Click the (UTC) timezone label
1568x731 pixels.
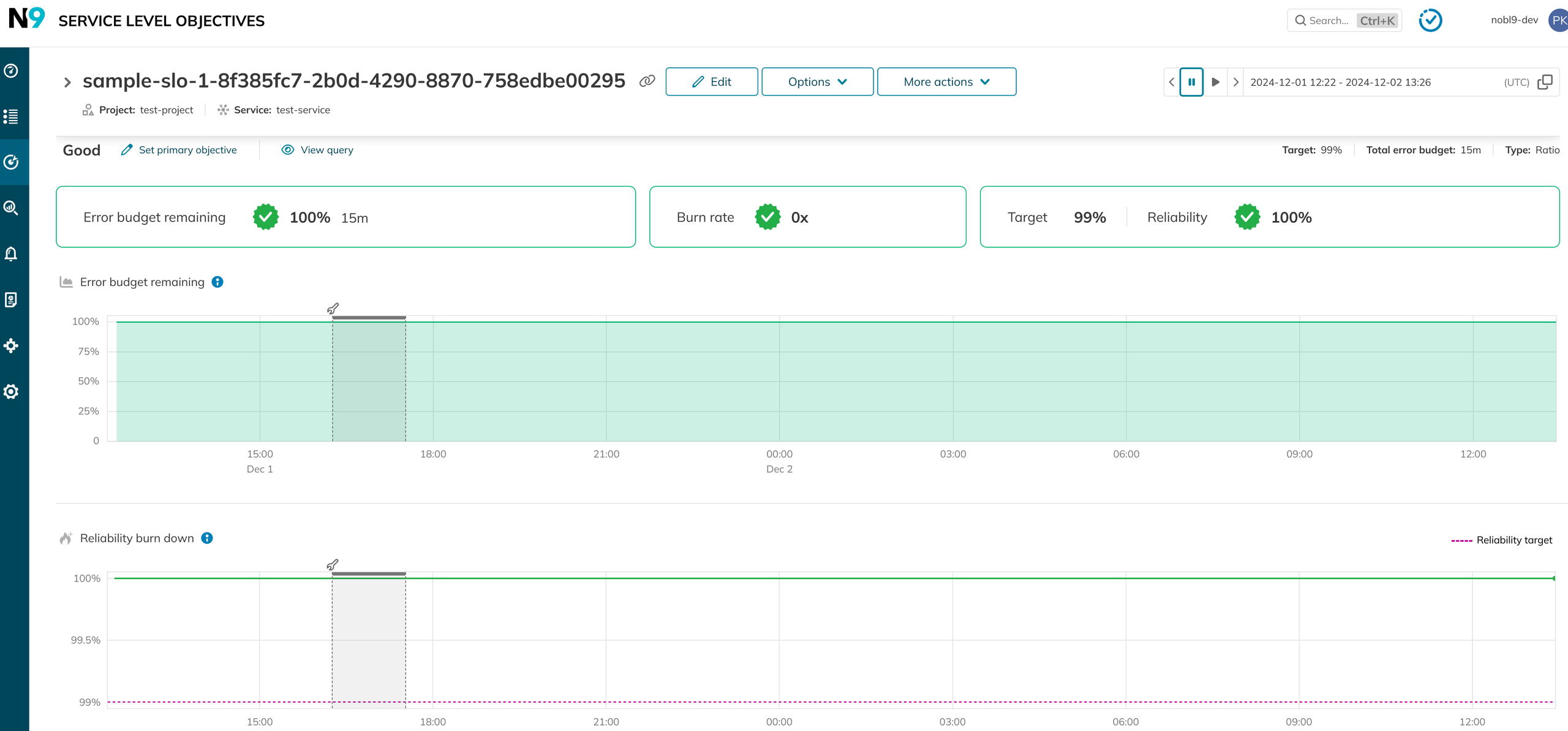point(1516,82)
